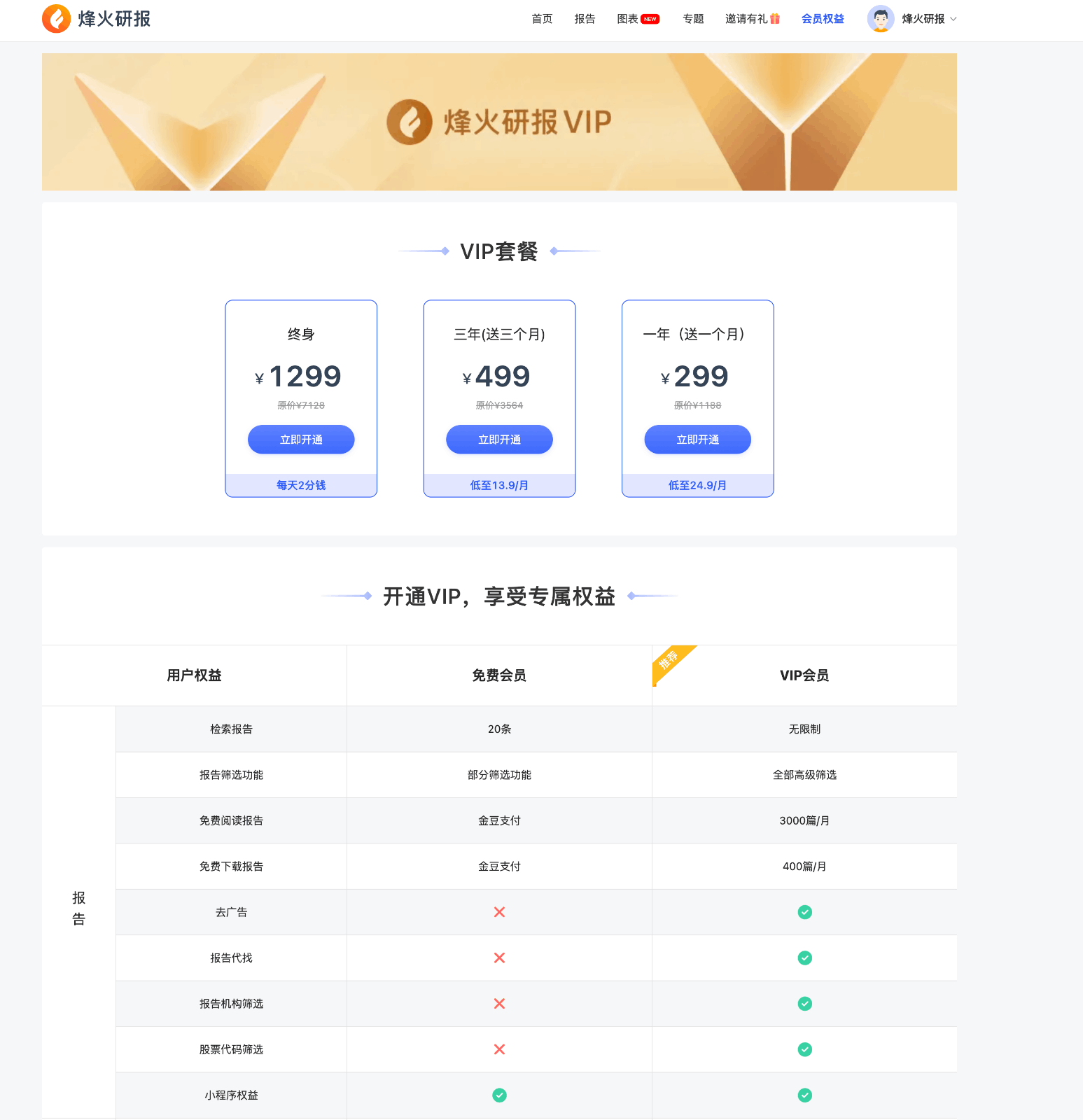Click the red X in 股票代码筛选 row

[x=499, y=1049]
